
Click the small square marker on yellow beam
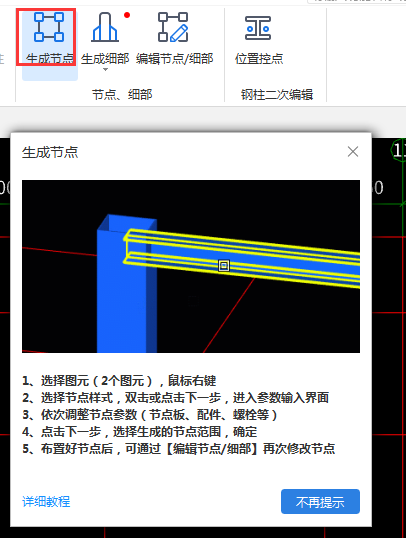tap(224, 266)
